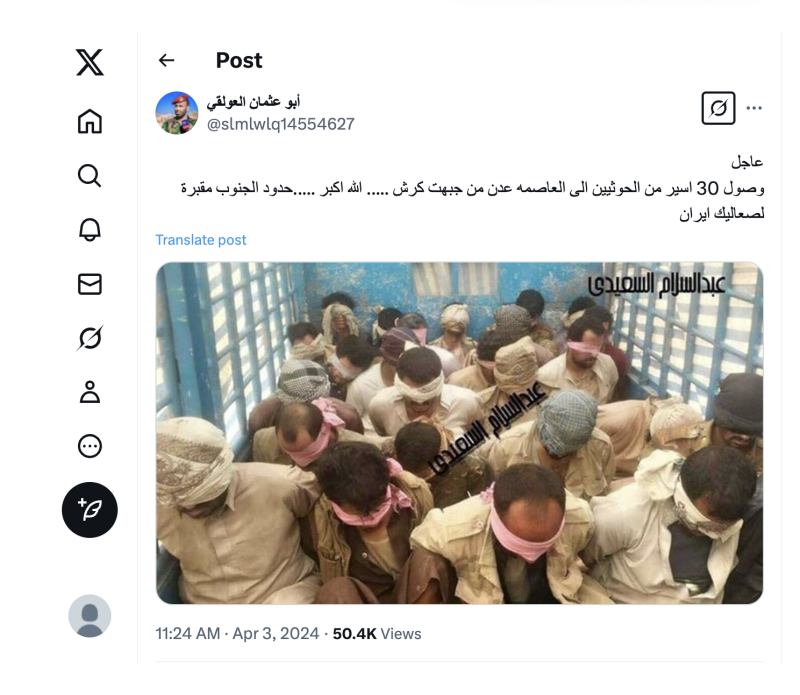Screen dimensions: 800x695
Task: Open Profile person icon
Action: 90,392
